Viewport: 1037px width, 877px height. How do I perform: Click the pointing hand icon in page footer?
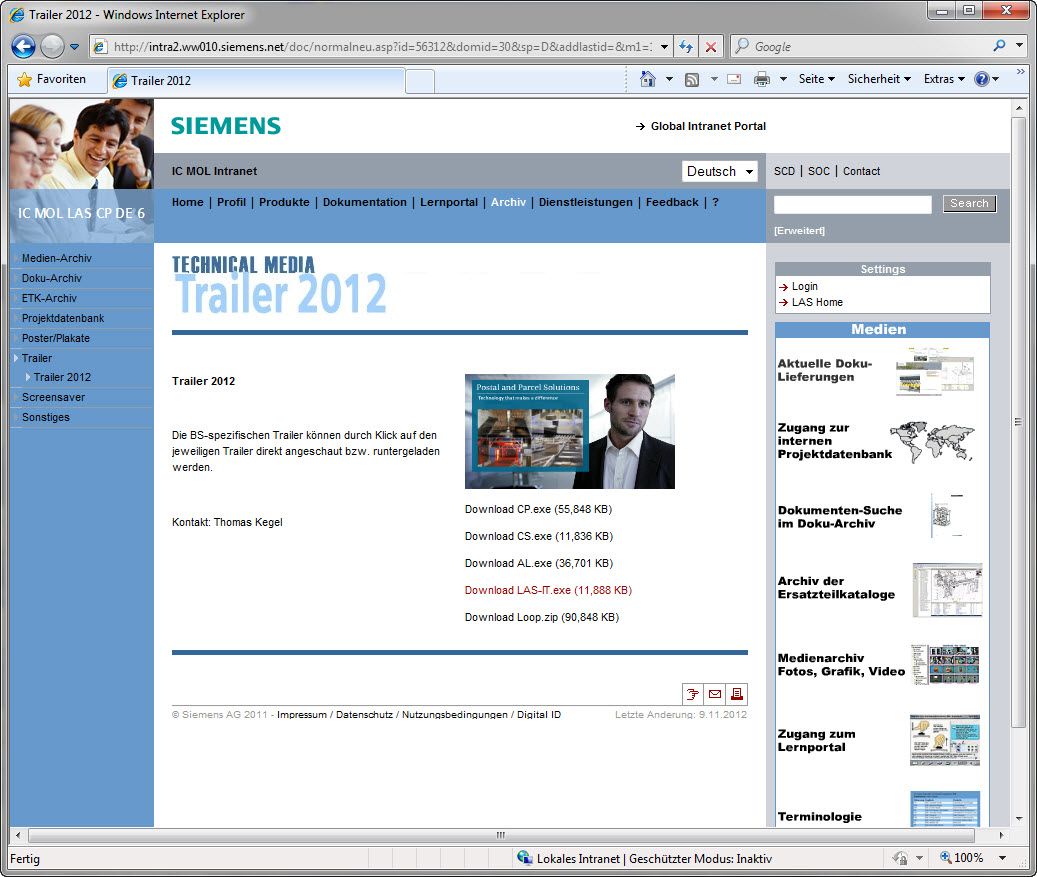692,694
